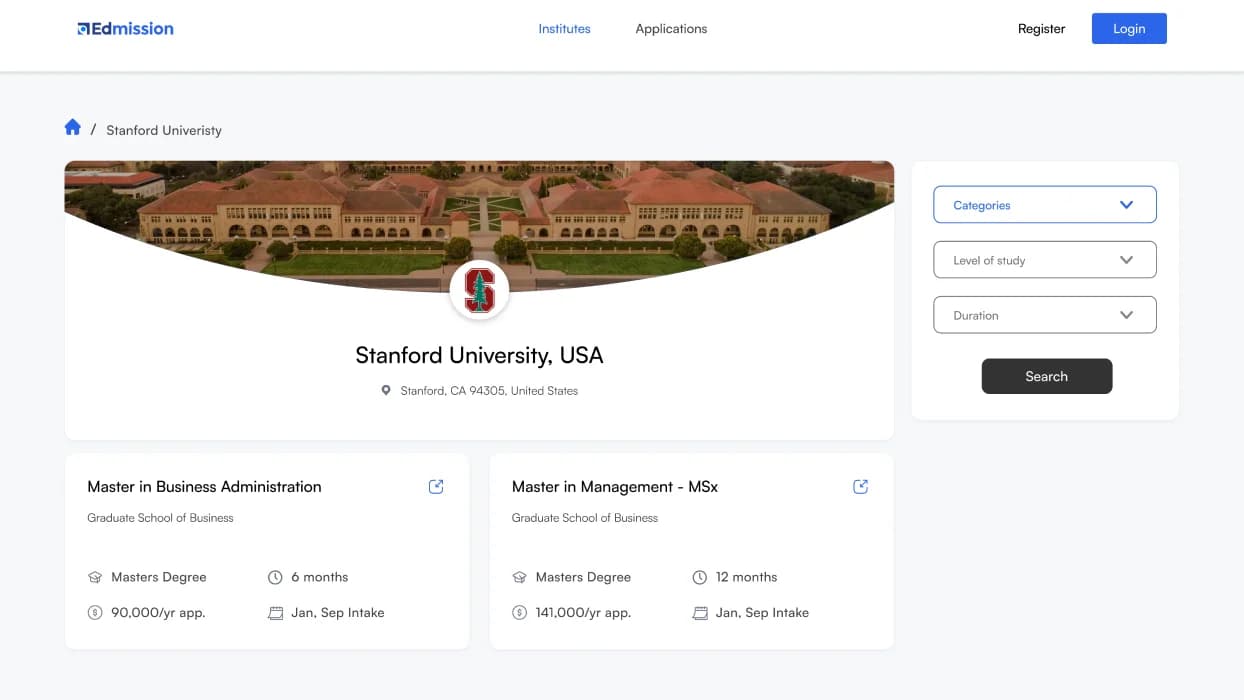The image size is (1244, 700).
Task: Select Stanford Univeristy breadcrumb text
Action: (x=164, y=130)
